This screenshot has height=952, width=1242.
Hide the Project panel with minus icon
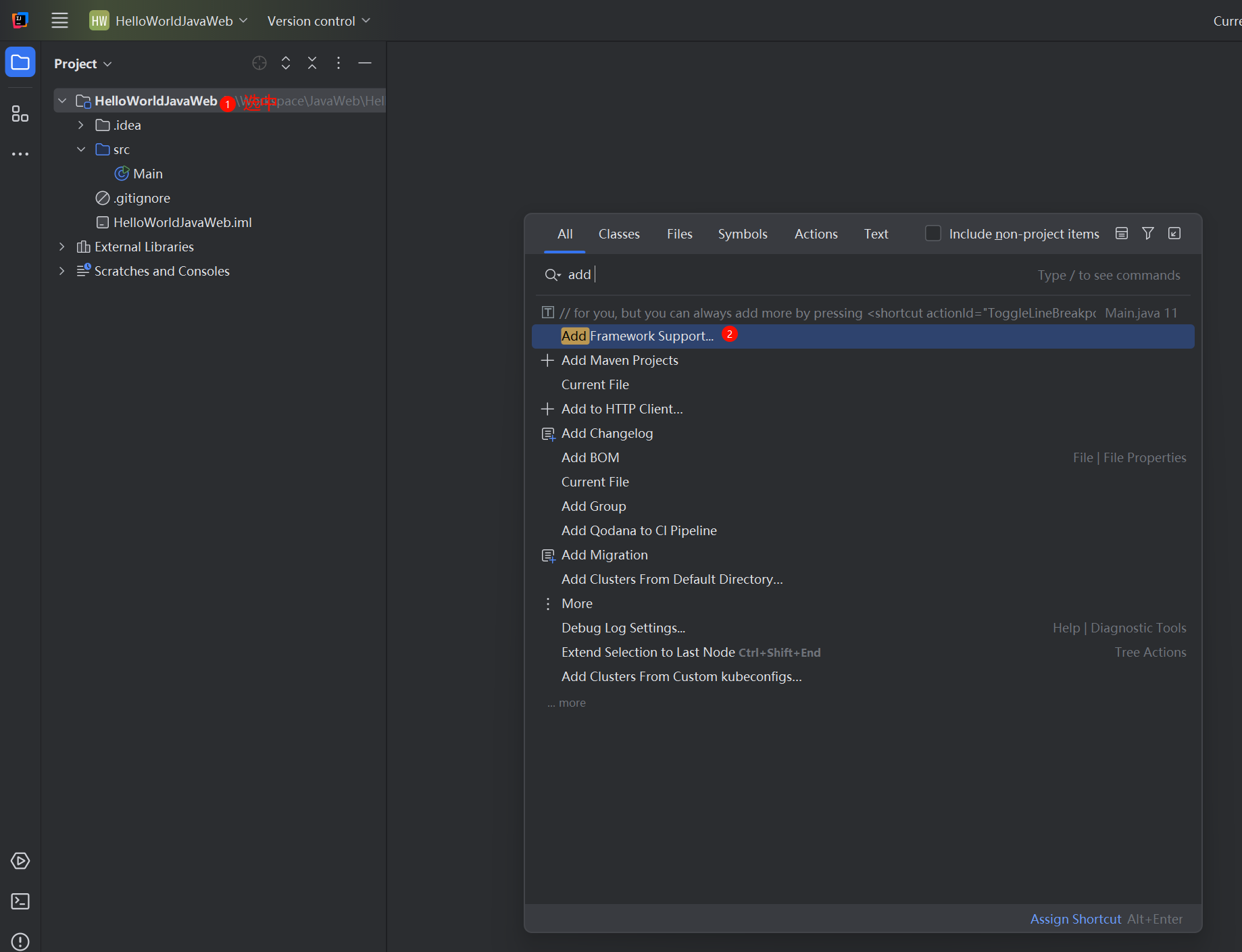pyautogui.click(x=365, y=63)
